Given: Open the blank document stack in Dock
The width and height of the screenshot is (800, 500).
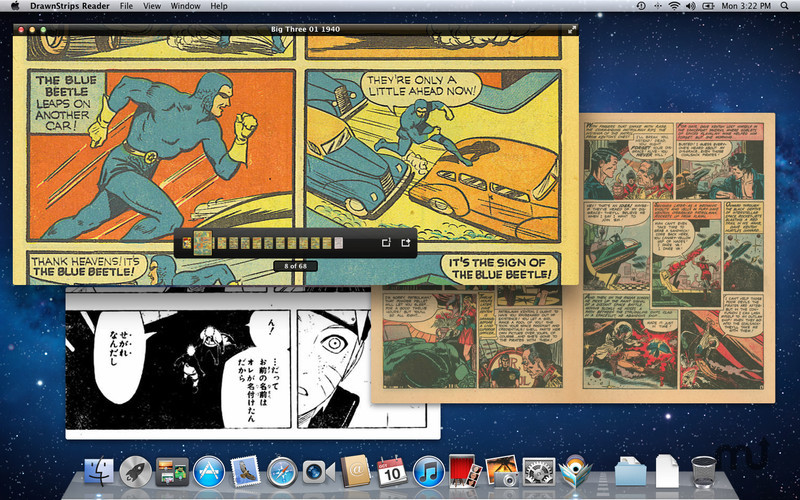Looking at the screenshot, I should click(x=667, y=471).
